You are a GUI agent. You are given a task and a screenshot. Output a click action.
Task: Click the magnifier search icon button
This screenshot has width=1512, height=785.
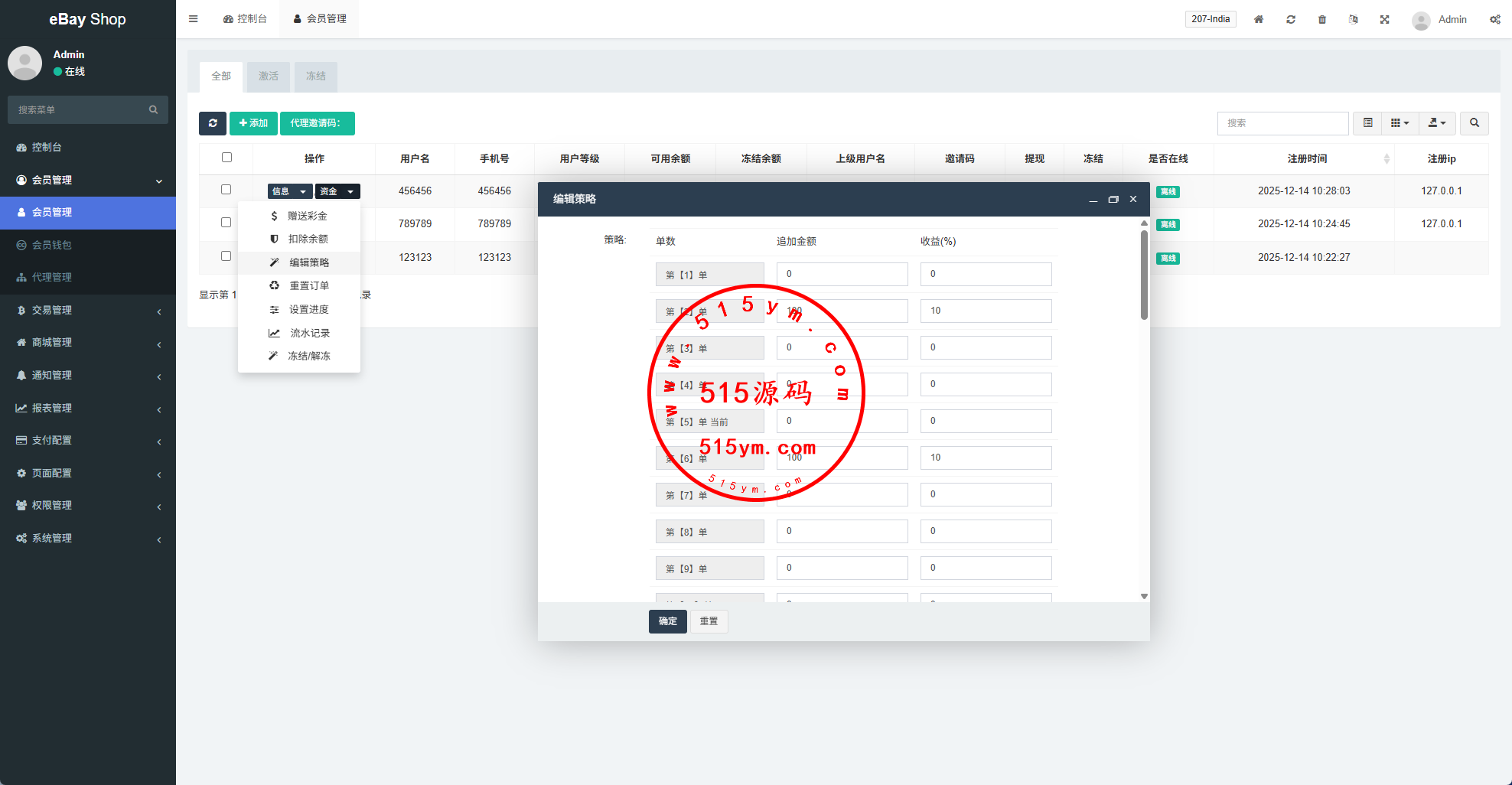click(x=1474, y=123)
